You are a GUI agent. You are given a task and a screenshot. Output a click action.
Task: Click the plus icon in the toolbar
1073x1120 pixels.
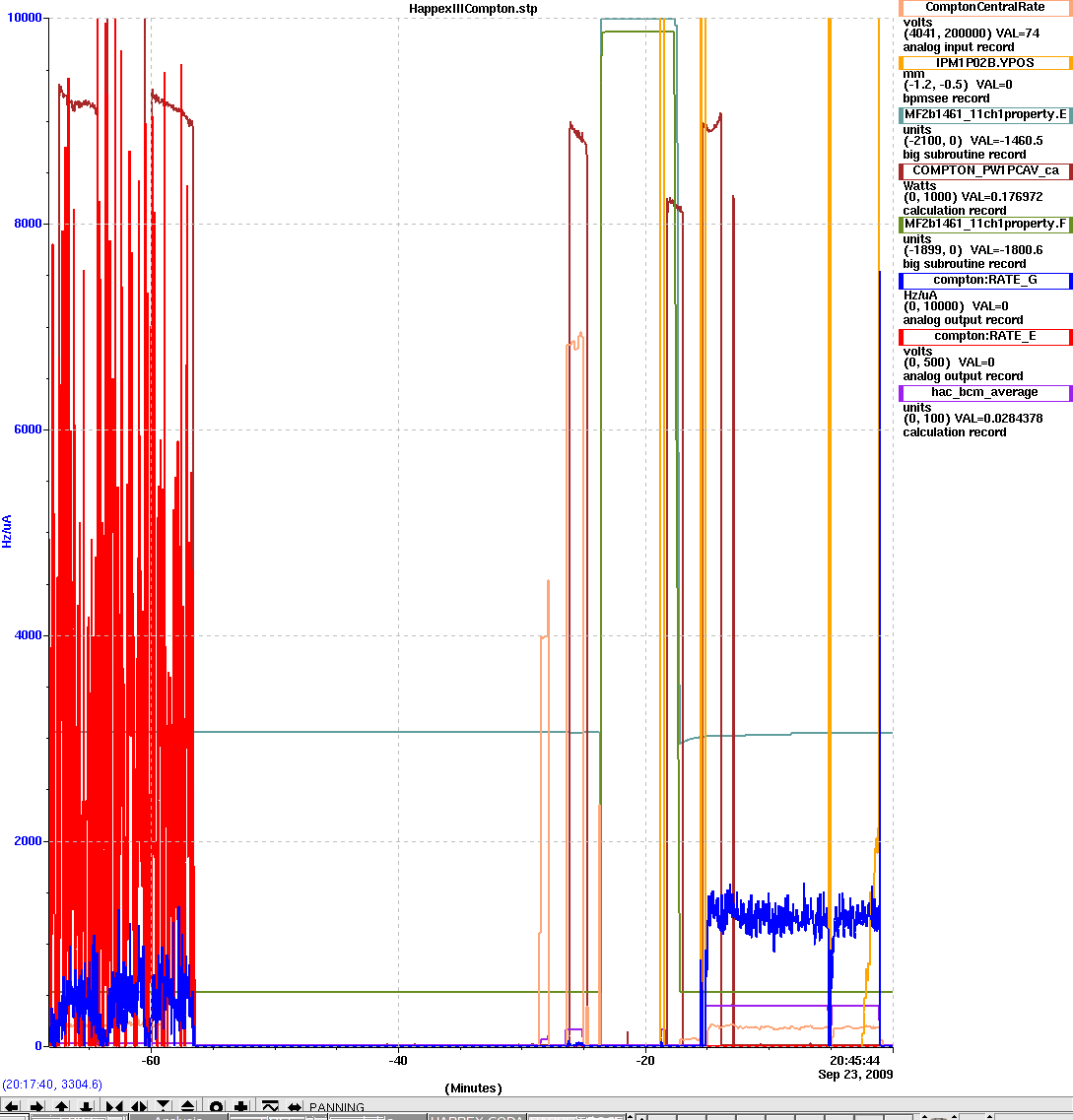240,1106
